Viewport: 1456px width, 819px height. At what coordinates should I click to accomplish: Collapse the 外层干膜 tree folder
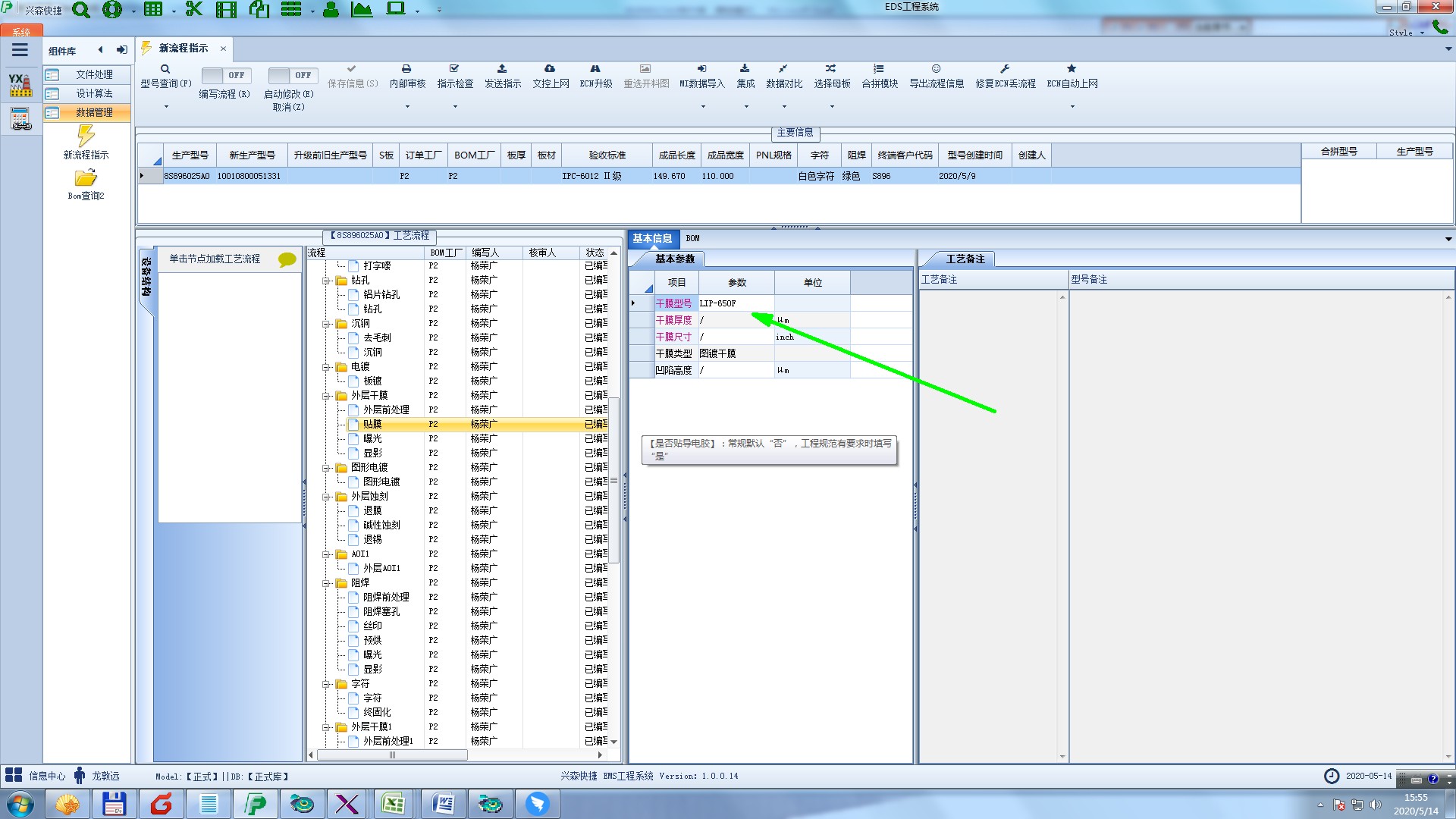pos(326,396)
